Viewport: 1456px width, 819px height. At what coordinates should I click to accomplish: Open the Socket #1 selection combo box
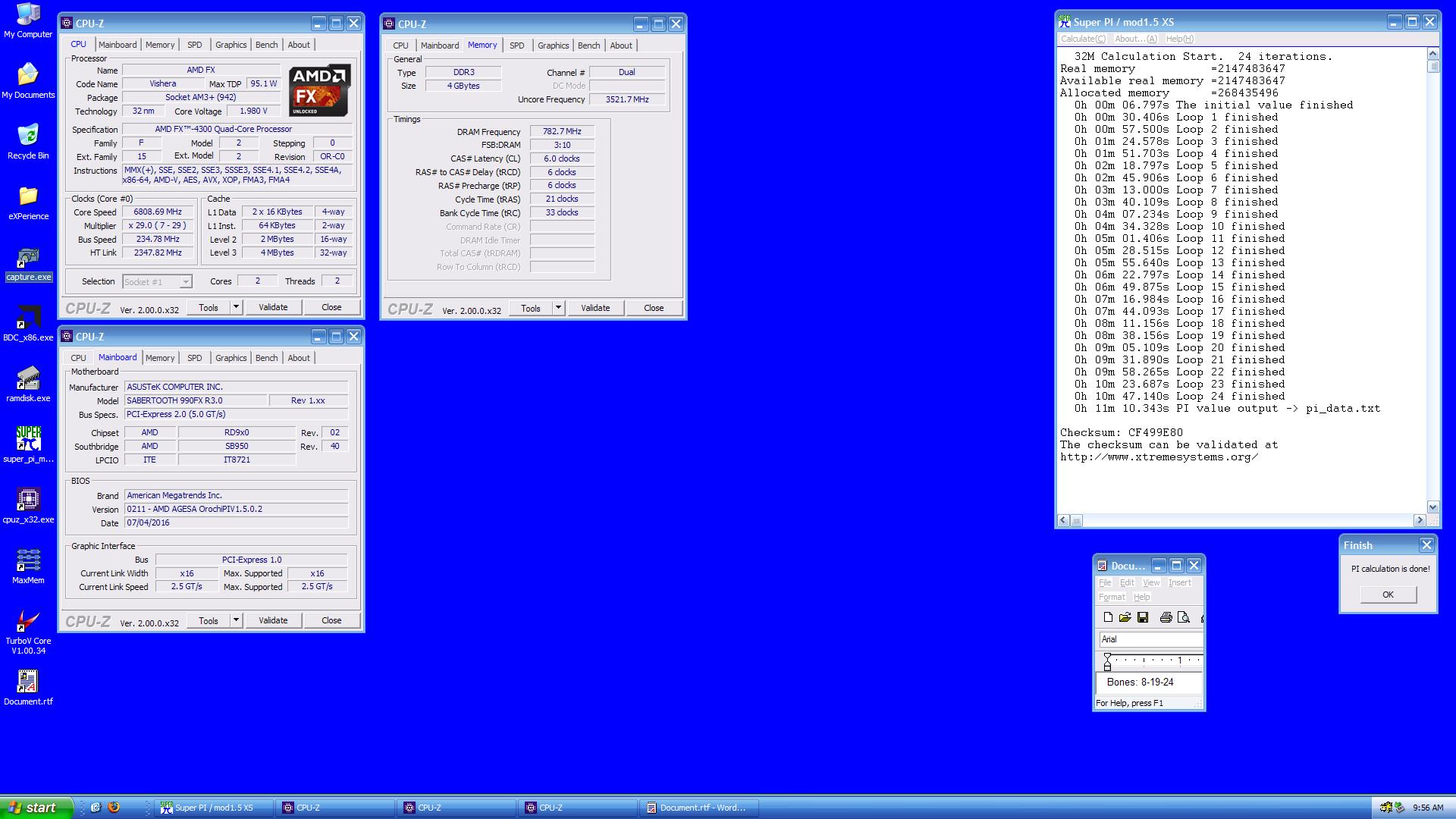pos(157,281)
